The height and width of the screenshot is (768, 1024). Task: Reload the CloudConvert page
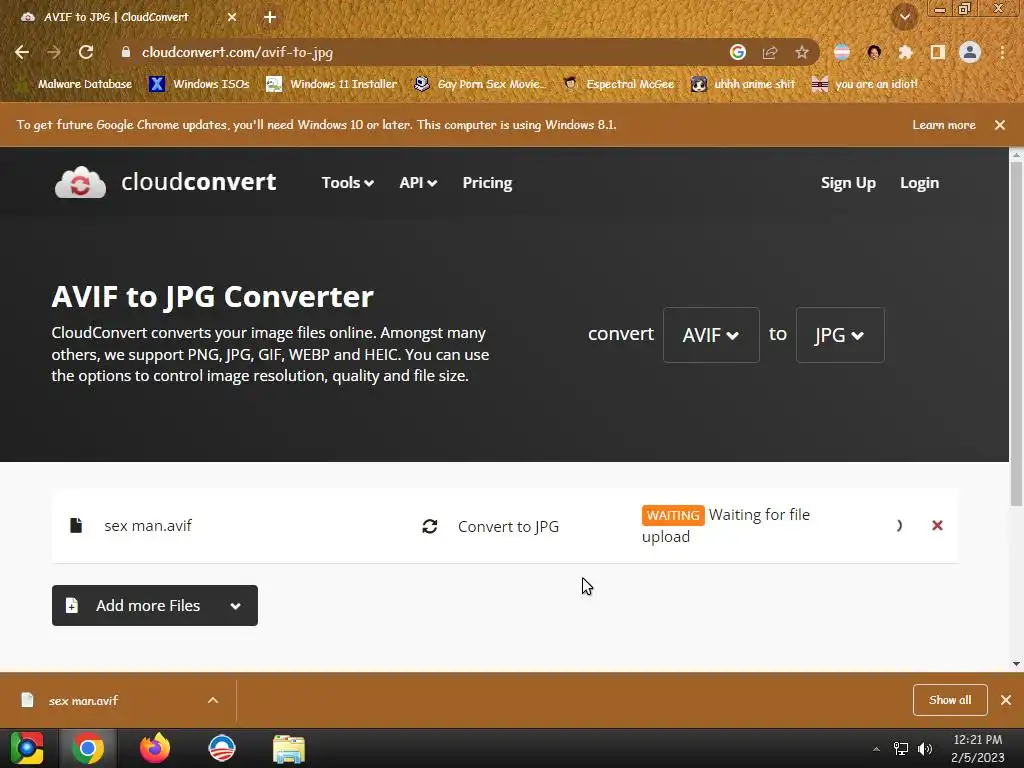click(86, 52)
